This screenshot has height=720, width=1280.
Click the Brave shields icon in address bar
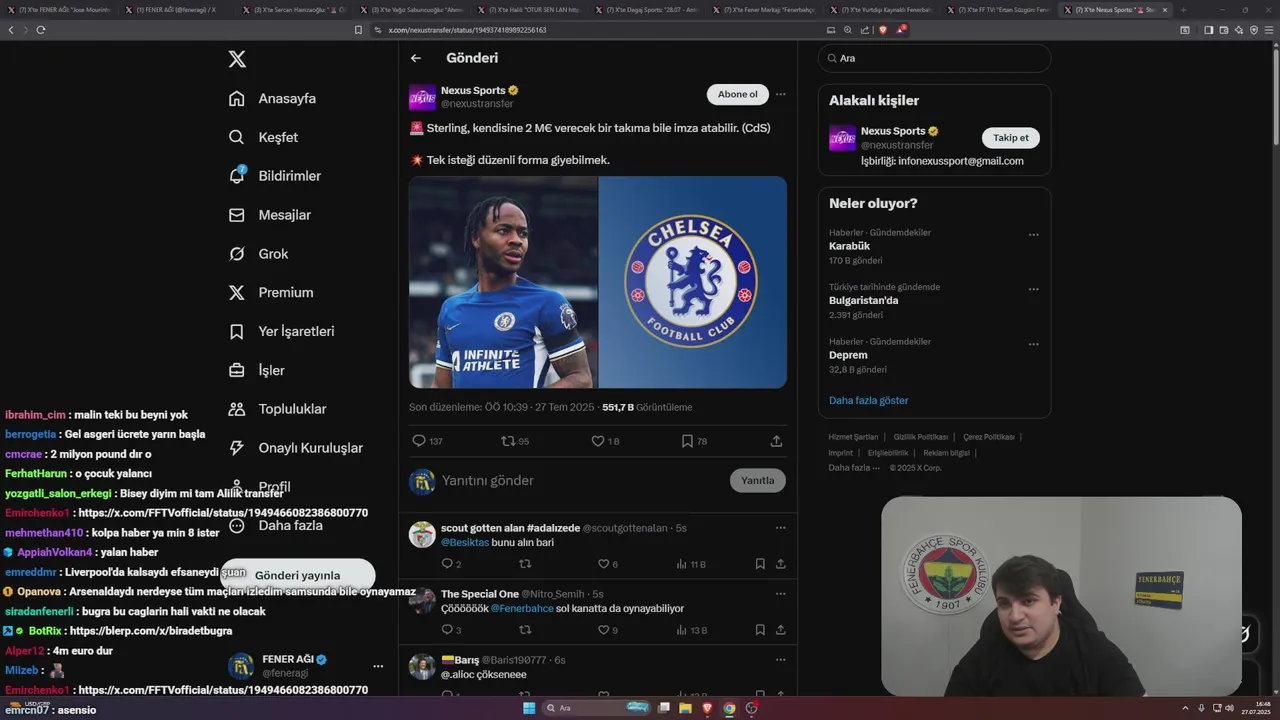pyautogui.click(x=883, y=30)
